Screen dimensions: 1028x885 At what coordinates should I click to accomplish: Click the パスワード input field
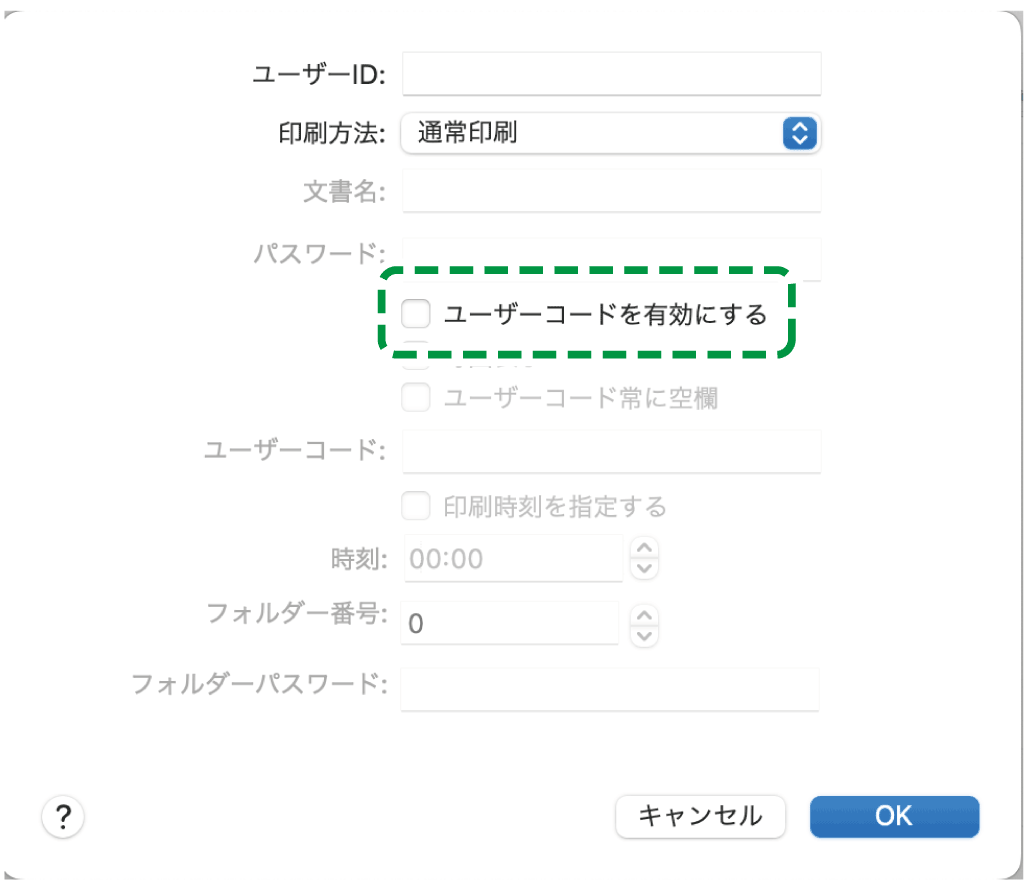click(x=610, y=258)
